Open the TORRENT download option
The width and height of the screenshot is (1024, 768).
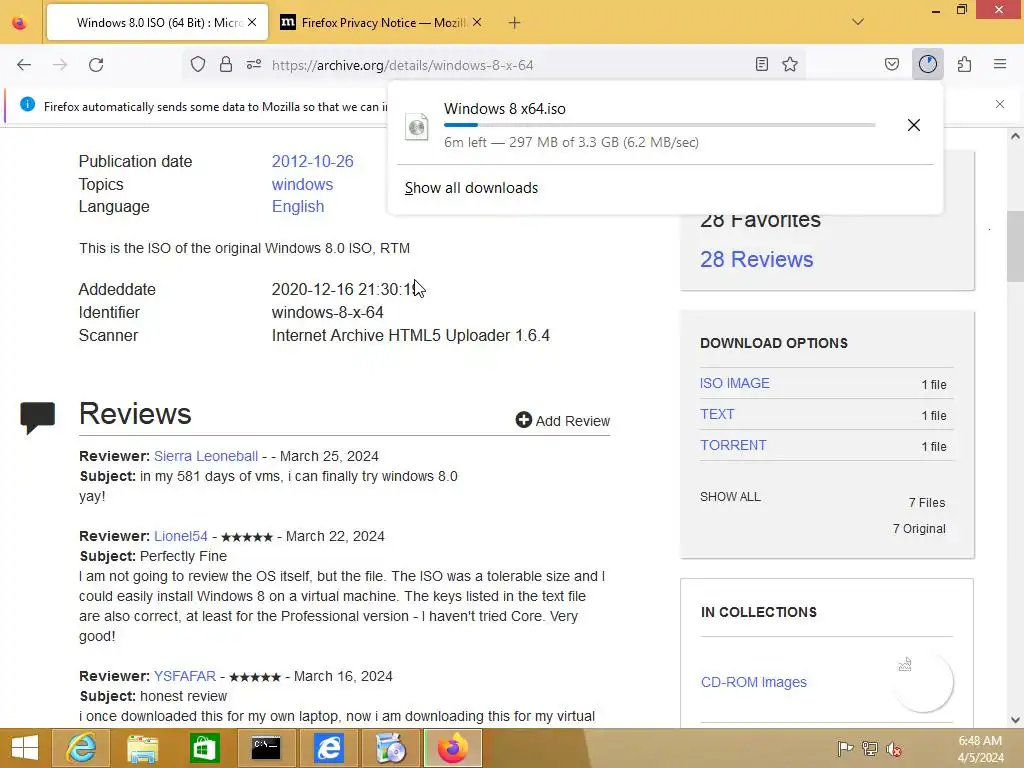(x=733, y=445)
